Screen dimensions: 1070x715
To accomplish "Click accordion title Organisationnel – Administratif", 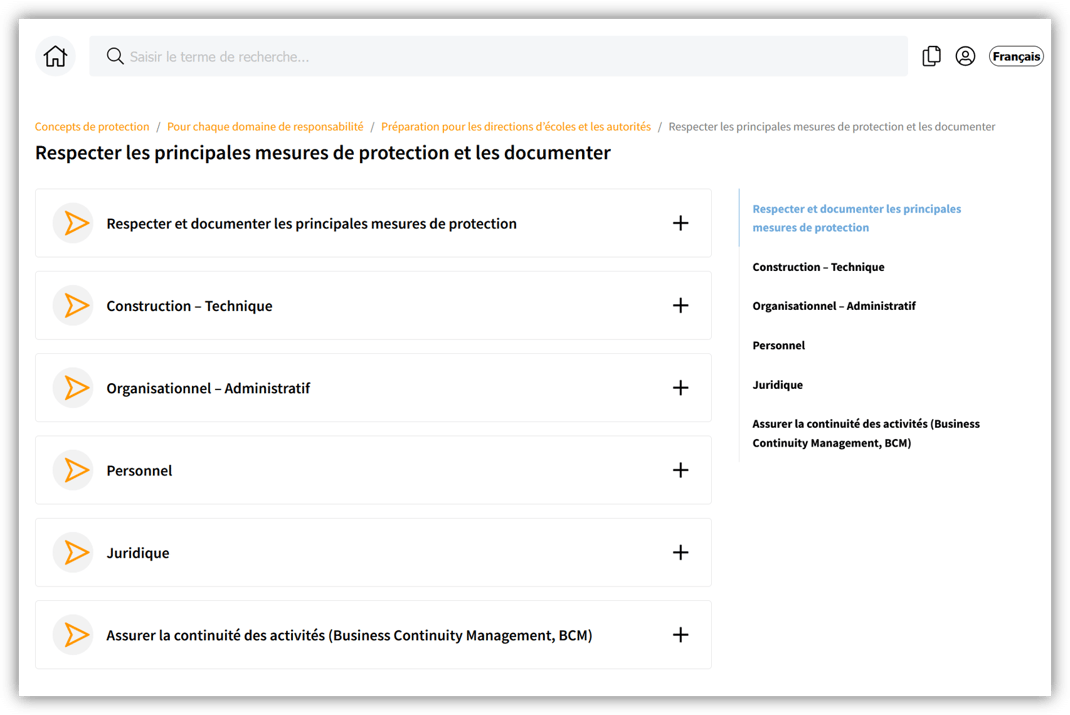I will [208, 388].
